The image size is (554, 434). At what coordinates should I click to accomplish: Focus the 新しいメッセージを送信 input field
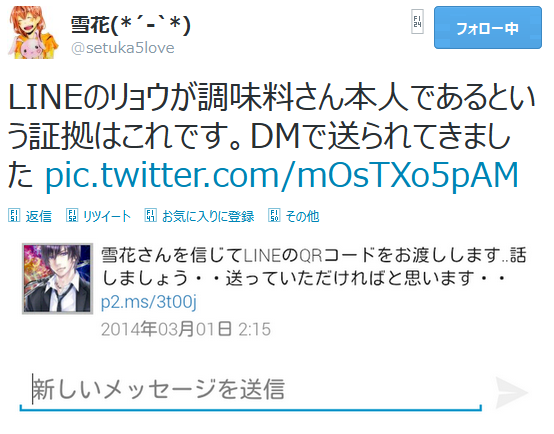coord(251,390)
